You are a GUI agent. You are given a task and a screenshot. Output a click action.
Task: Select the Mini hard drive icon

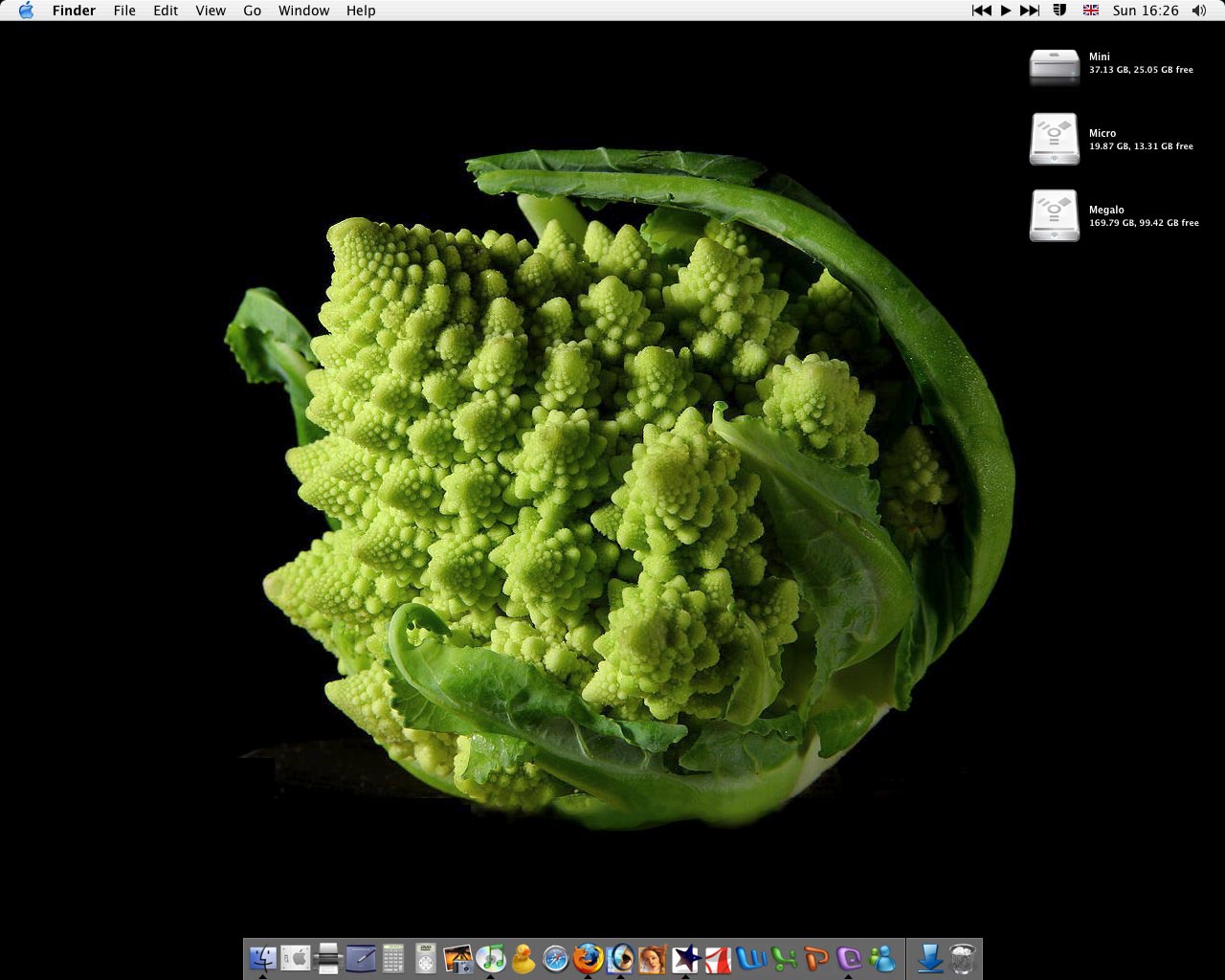[x=1055, y=66]
